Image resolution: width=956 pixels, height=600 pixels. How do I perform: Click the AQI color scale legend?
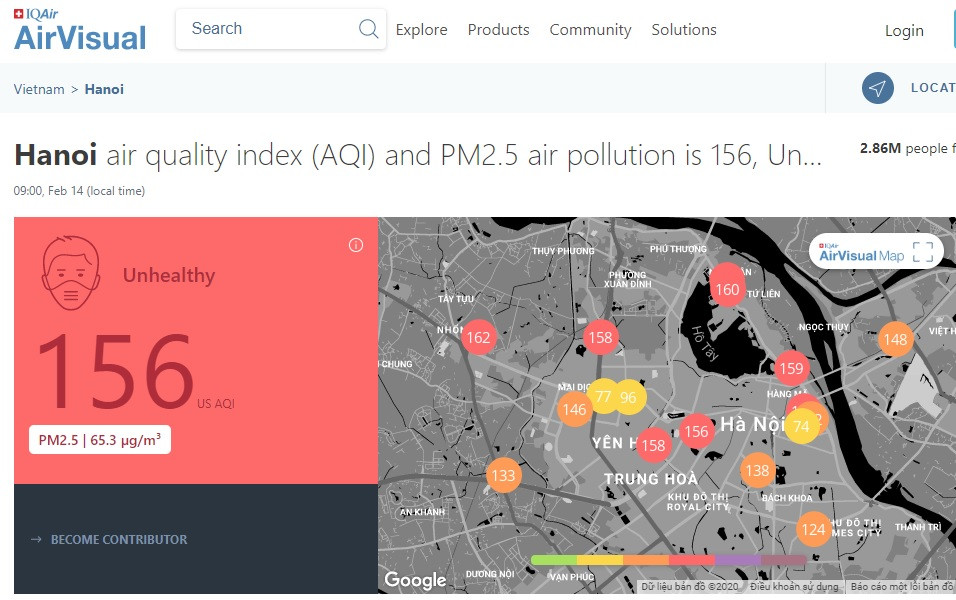click(668, 560)
